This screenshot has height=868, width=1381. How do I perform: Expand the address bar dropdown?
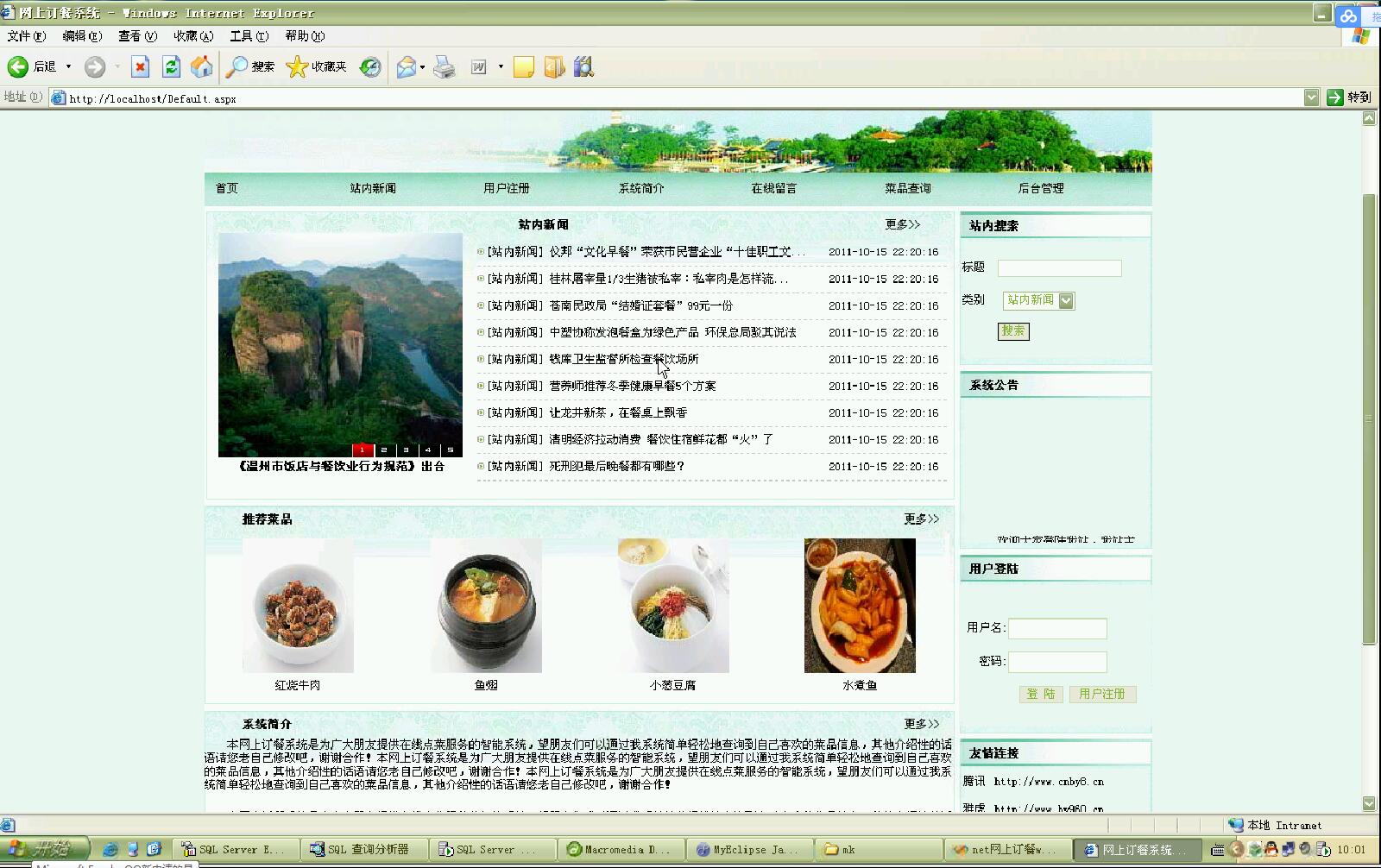coord(1311,97)
